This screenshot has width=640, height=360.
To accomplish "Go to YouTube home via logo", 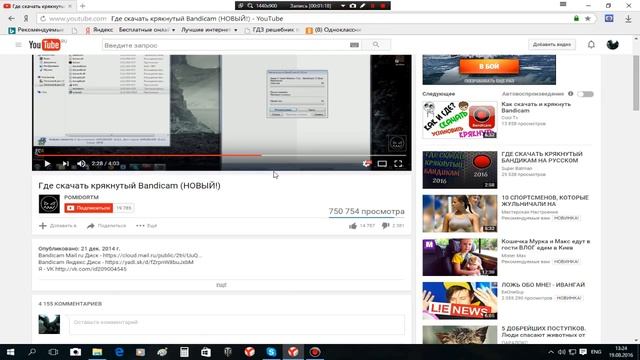I will [x=46, y=44].
